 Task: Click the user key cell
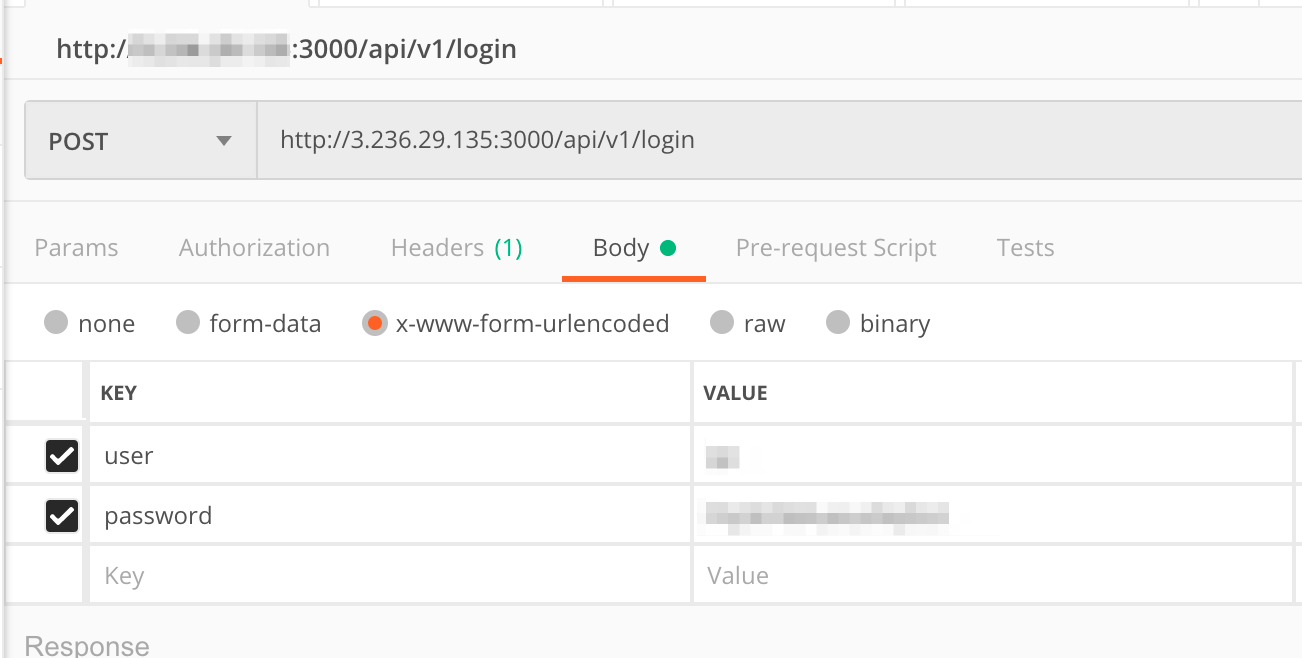click(x=390, y=456)
